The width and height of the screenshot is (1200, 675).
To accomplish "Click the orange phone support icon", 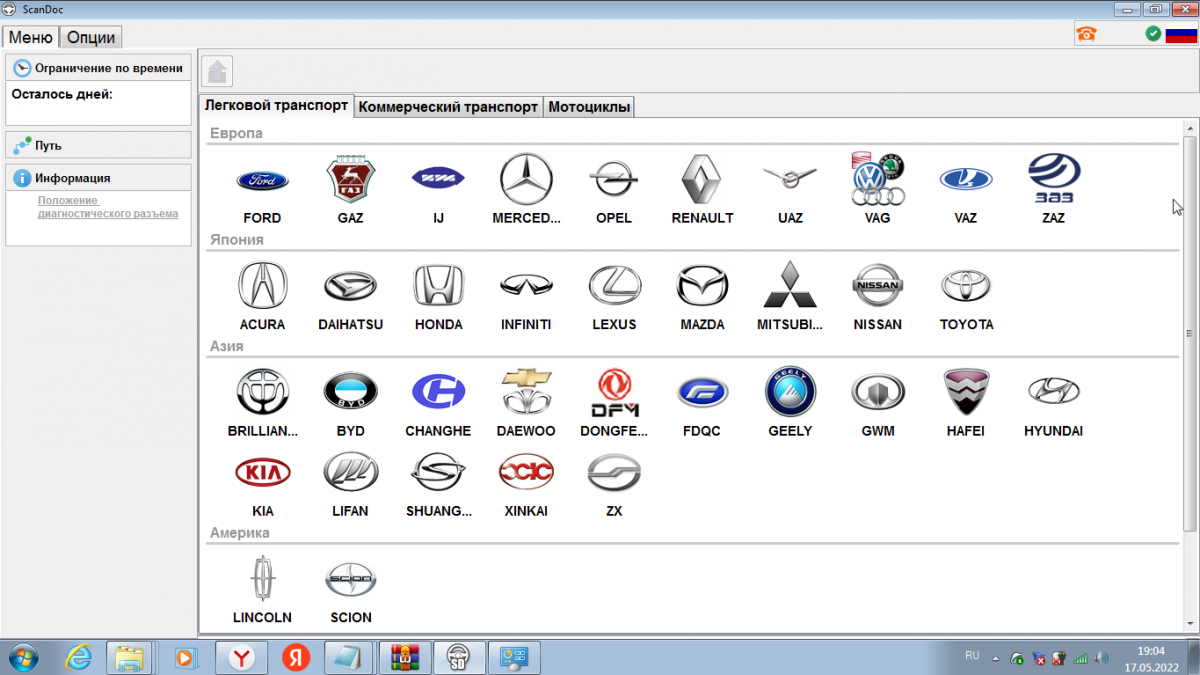I will [x=1086, y=34].
